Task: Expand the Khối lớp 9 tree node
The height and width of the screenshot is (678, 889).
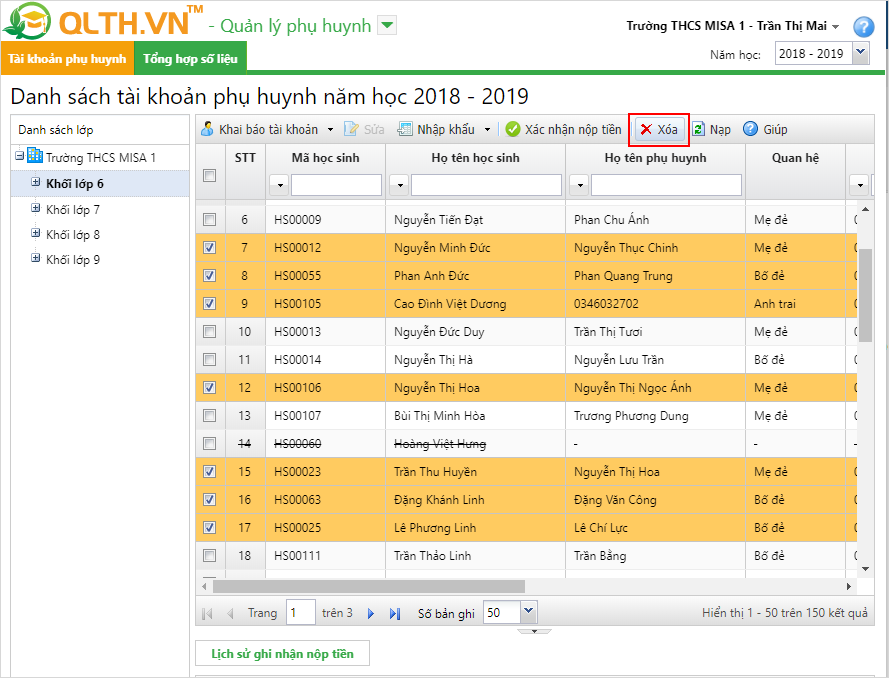Action: pyautogui.click(x=36, y=258)
